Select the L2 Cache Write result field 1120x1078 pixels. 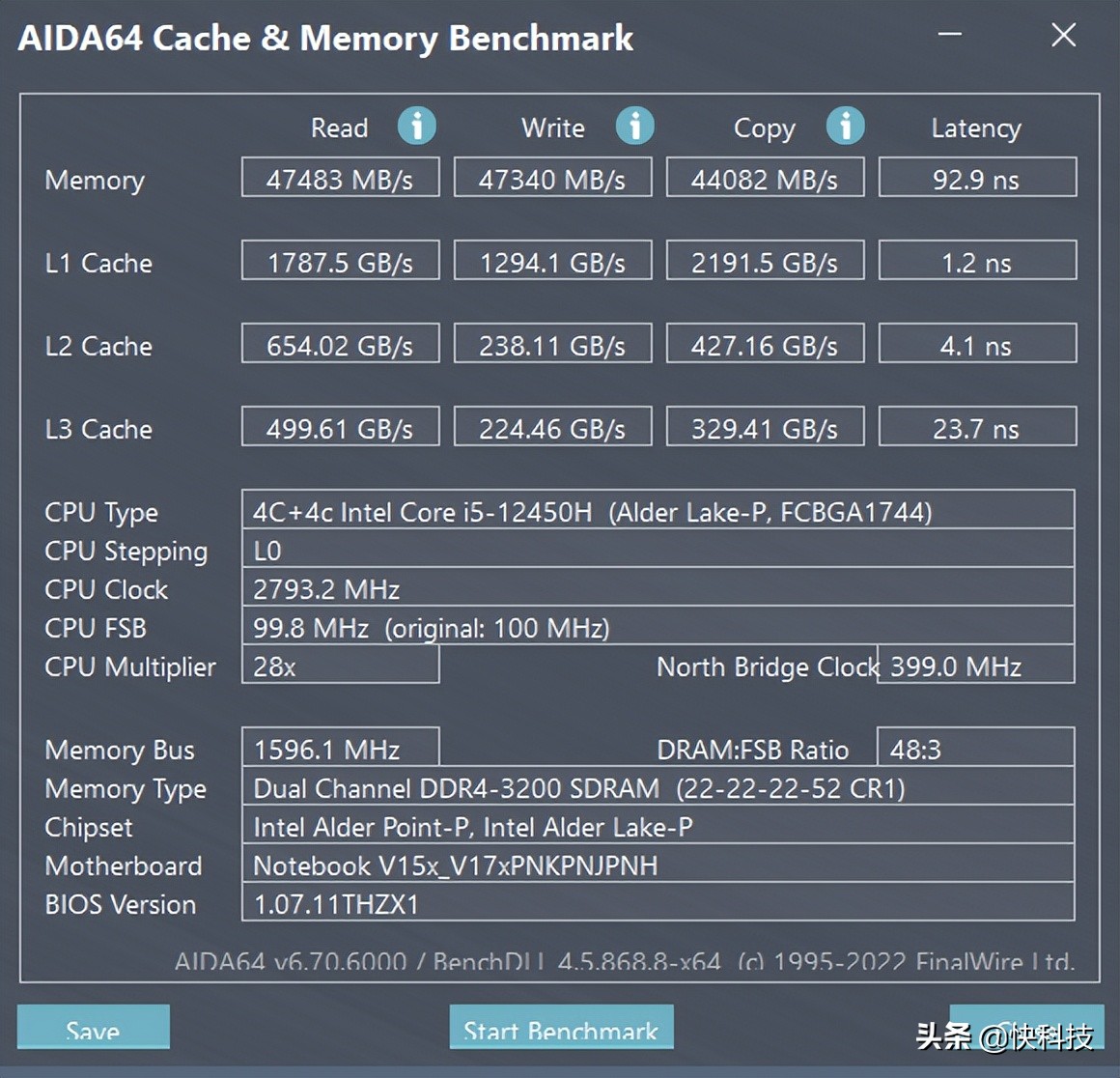(552, 343)
